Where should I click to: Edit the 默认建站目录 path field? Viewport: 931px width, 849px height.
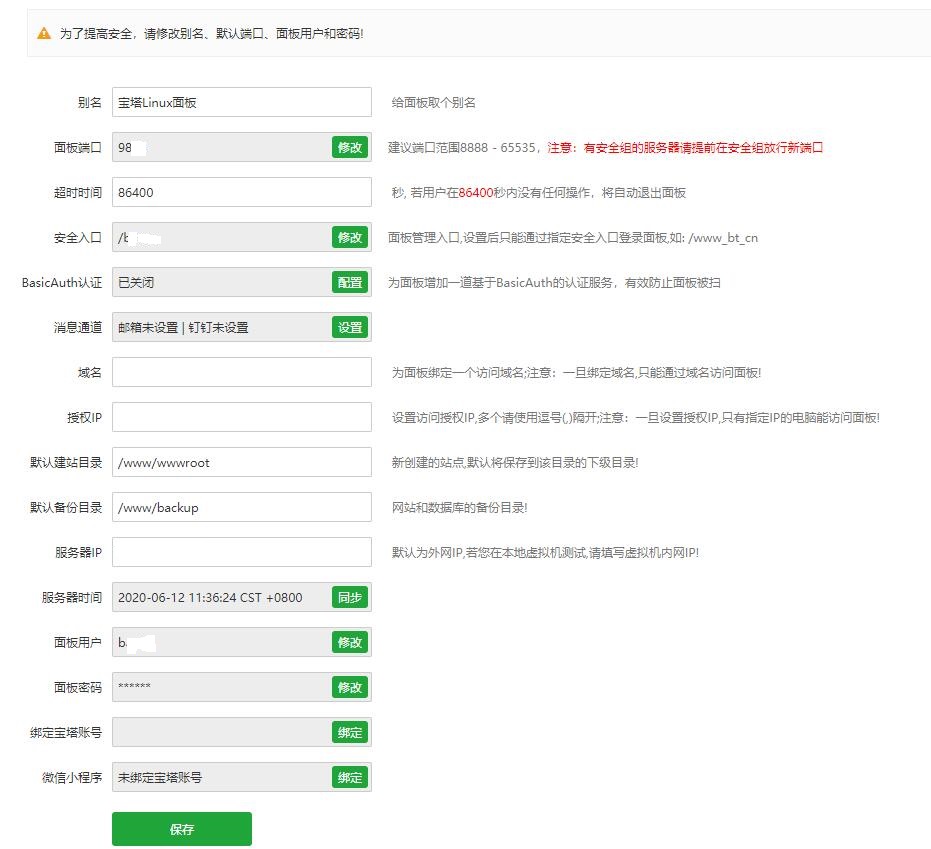[241, 462]
